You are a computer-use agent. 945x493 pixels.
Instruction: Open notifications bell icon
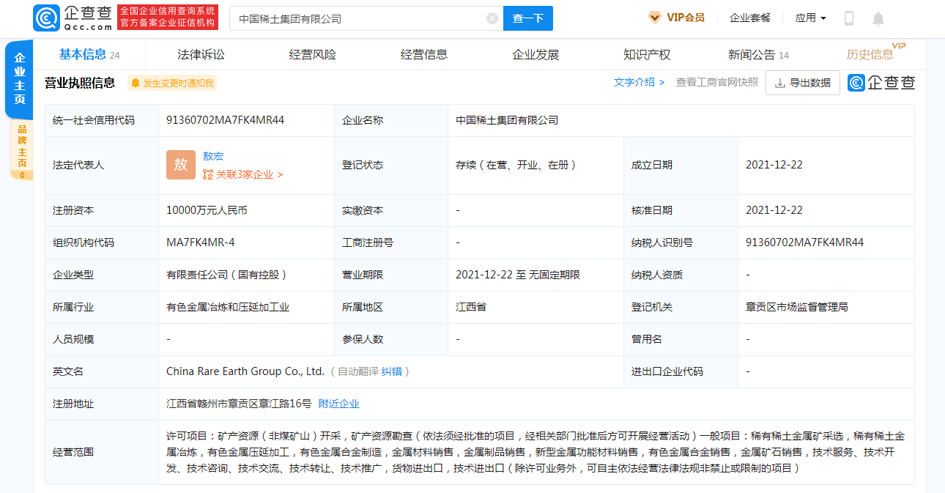pyautogui.click(x=878, y=19)
